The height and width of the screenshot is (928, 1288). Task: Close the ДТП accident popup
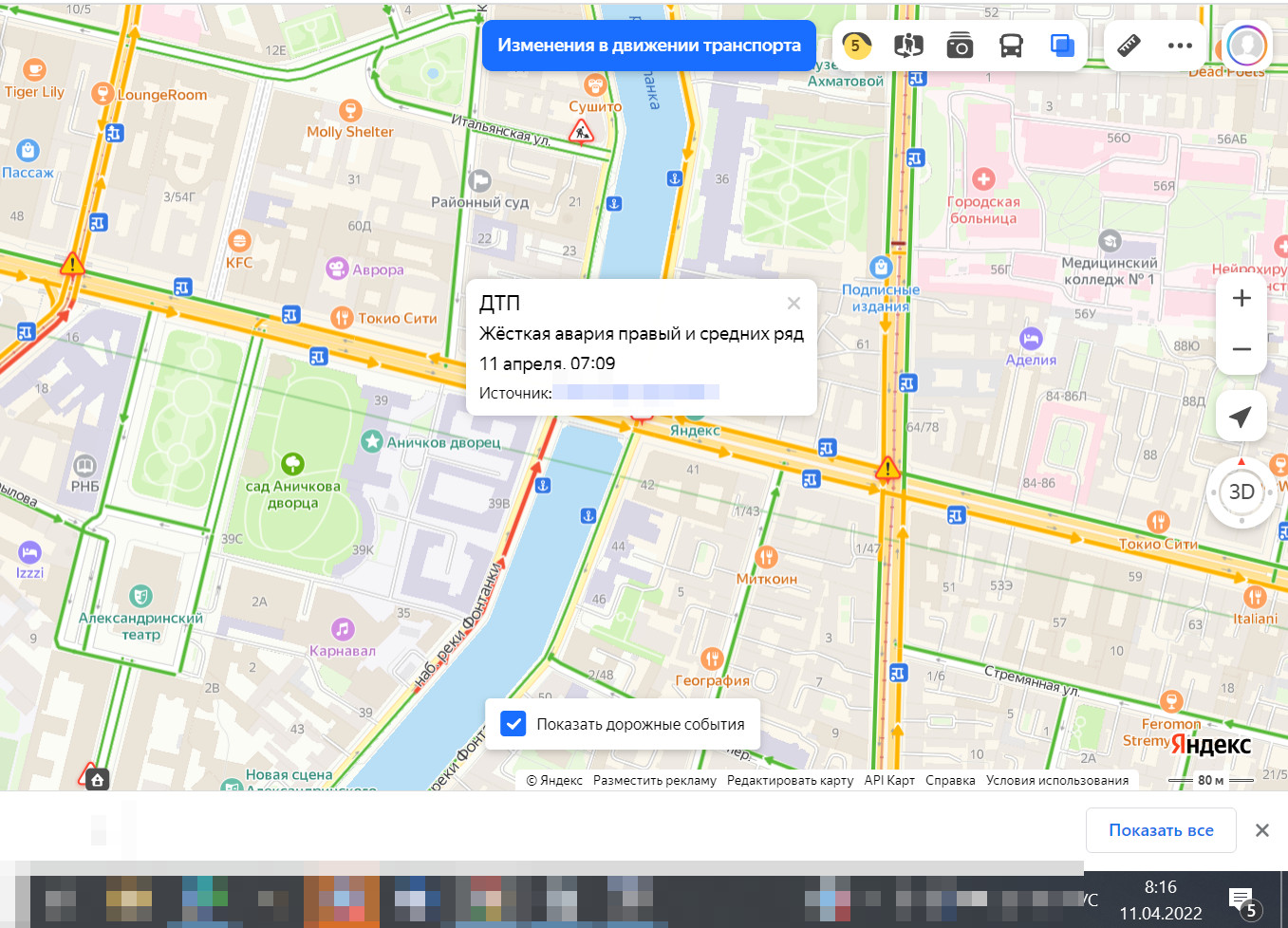coord(793,304)
